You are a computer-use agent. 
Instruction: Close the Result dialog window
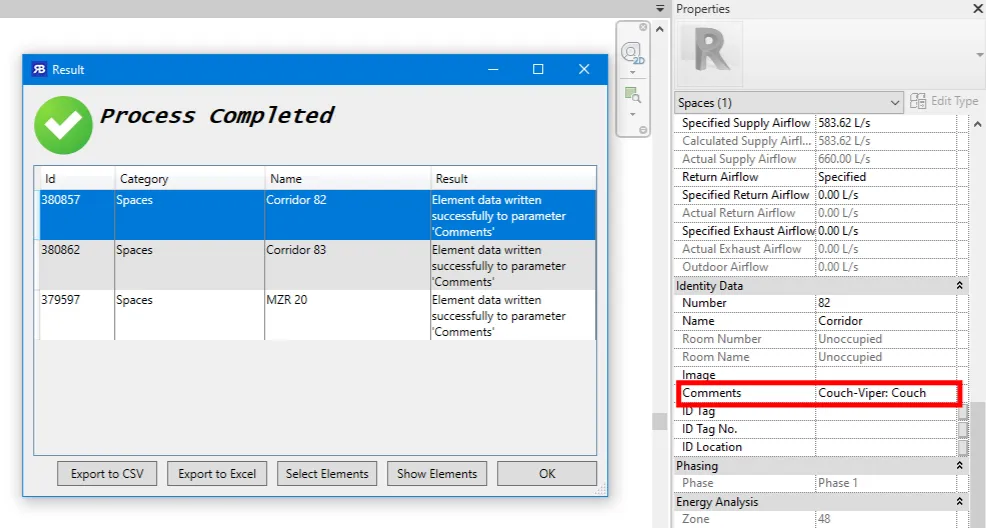(x=584, y=69)
